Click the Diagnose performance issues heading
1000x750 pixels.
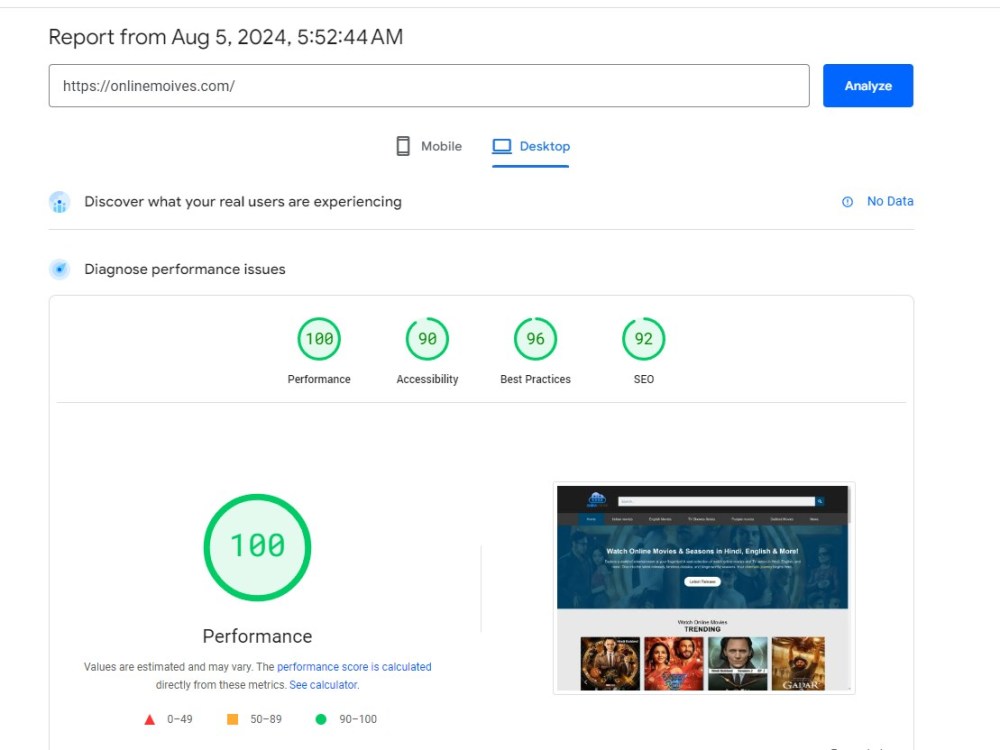[x=185, y=269]
